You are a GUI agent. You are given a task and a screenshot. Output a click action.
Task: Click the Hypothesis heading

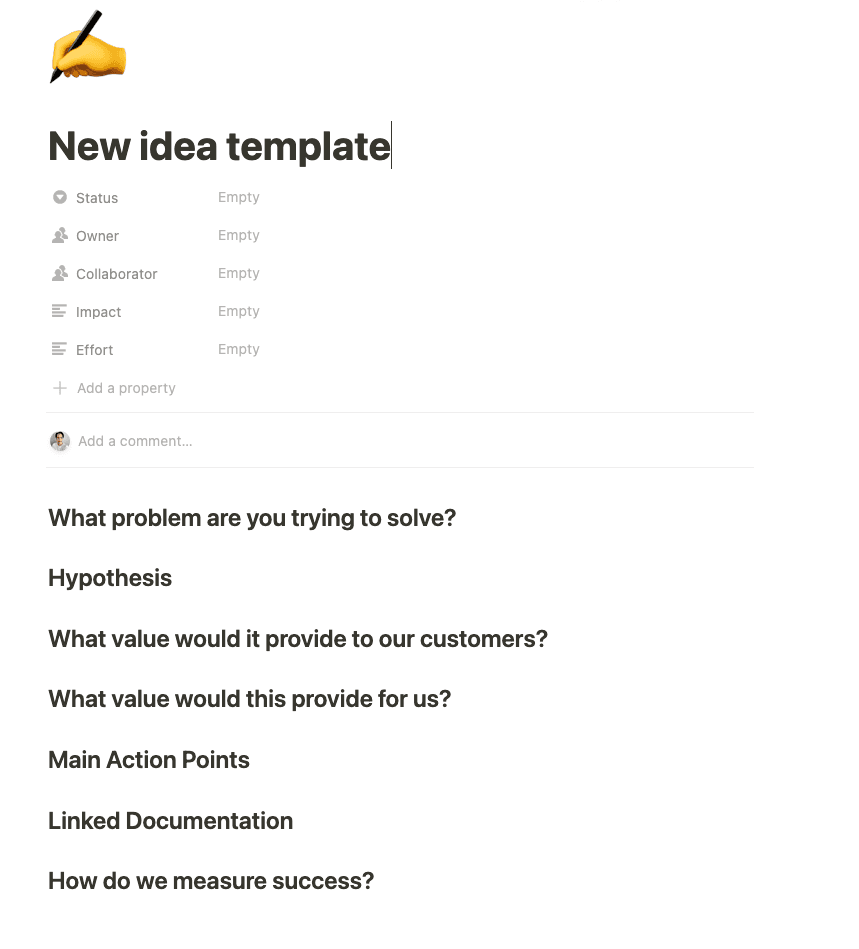click(109, 578)
